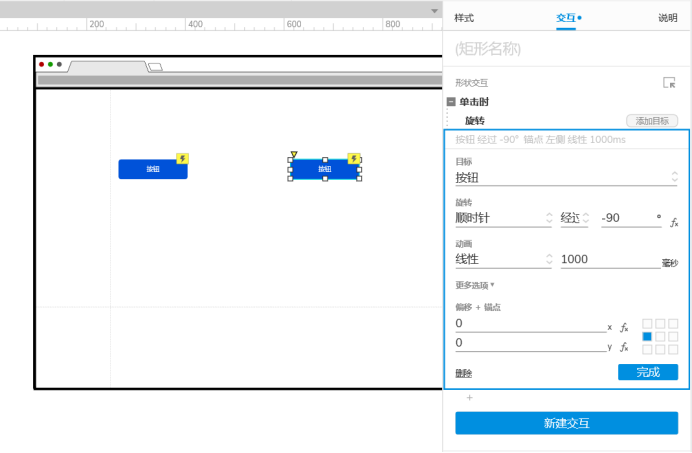This screenshot has height=453, width=692.
Task: Switch to the 说明 tab
Action: tap(668, 18)
